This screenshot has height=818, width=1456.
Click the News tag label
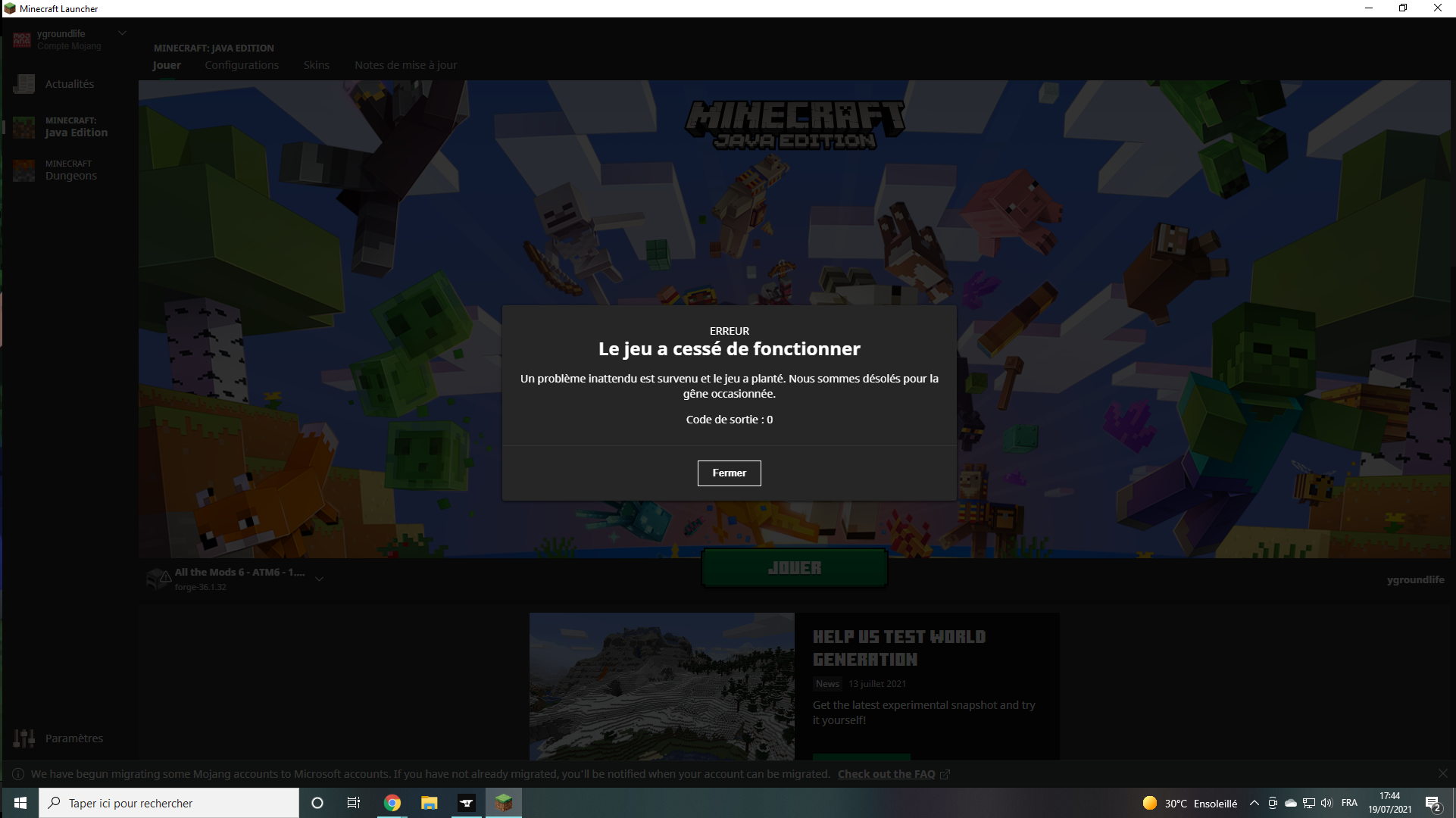(827, 684)
